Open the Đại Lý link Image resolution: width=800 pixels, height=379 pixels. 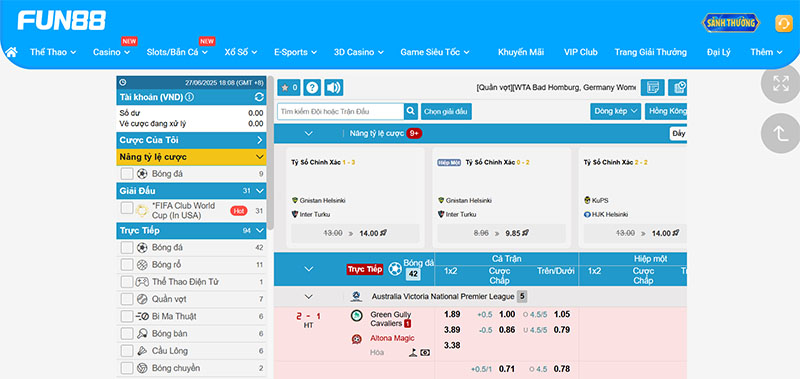coord(718,52)
